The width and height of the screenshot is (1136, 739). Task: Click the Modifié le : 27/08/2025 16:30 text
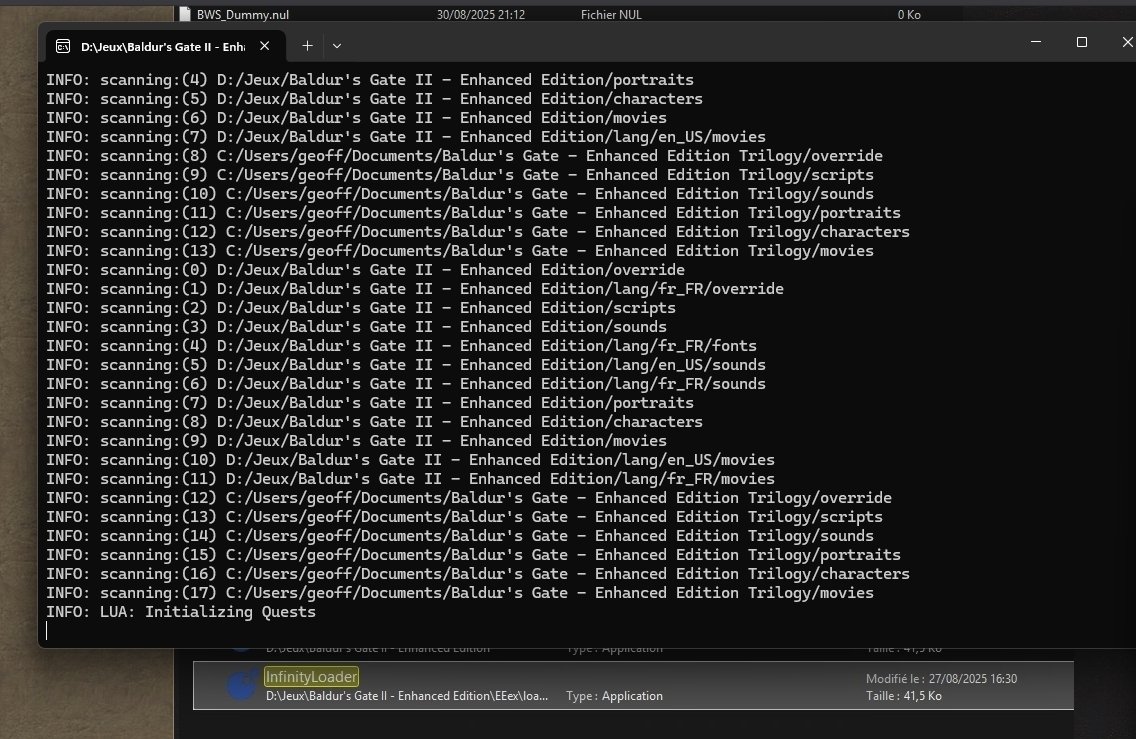[x=941, y=679]
